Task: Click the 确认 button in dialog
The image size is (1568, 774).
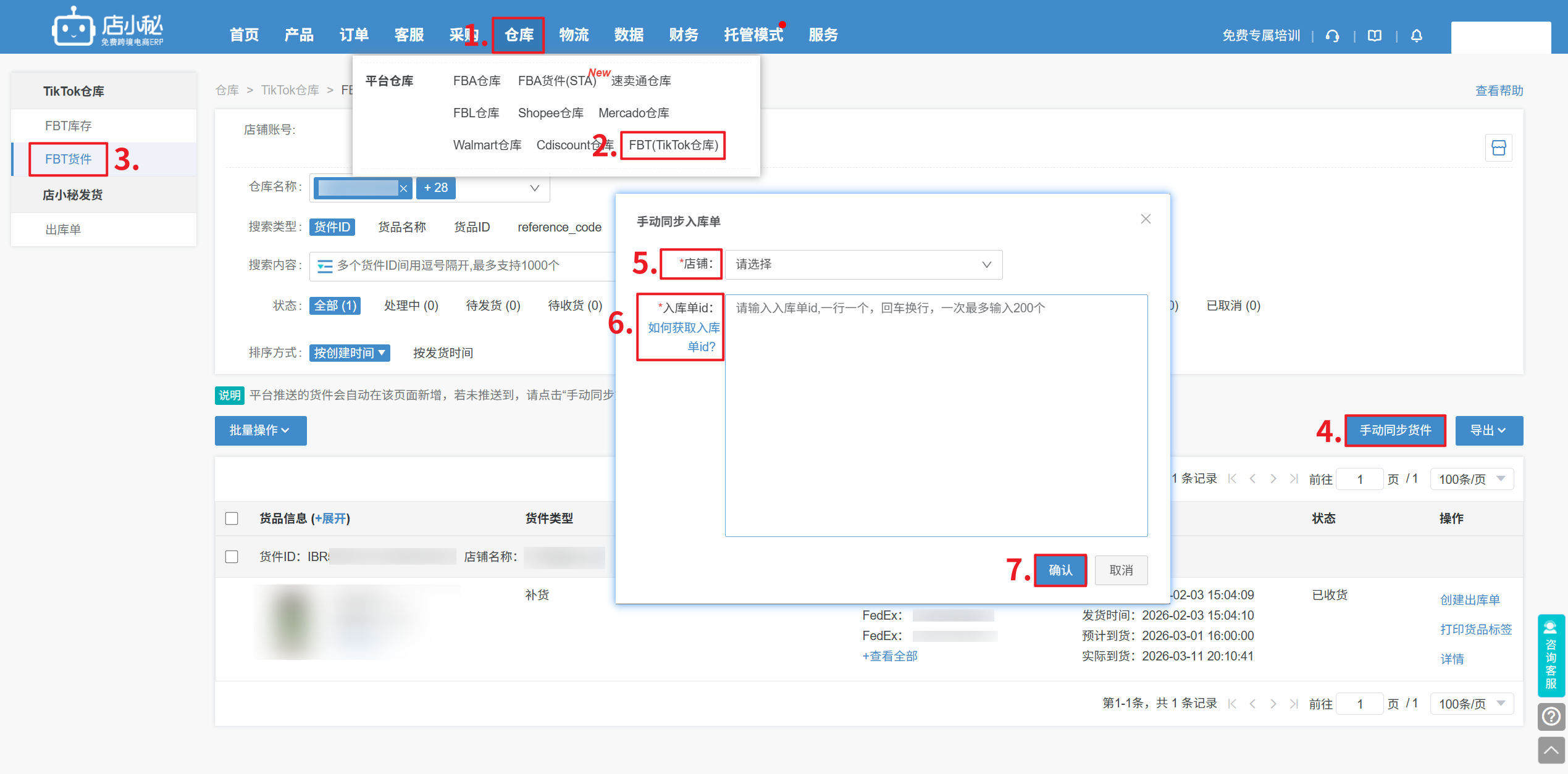Action: pos(1060,570)
